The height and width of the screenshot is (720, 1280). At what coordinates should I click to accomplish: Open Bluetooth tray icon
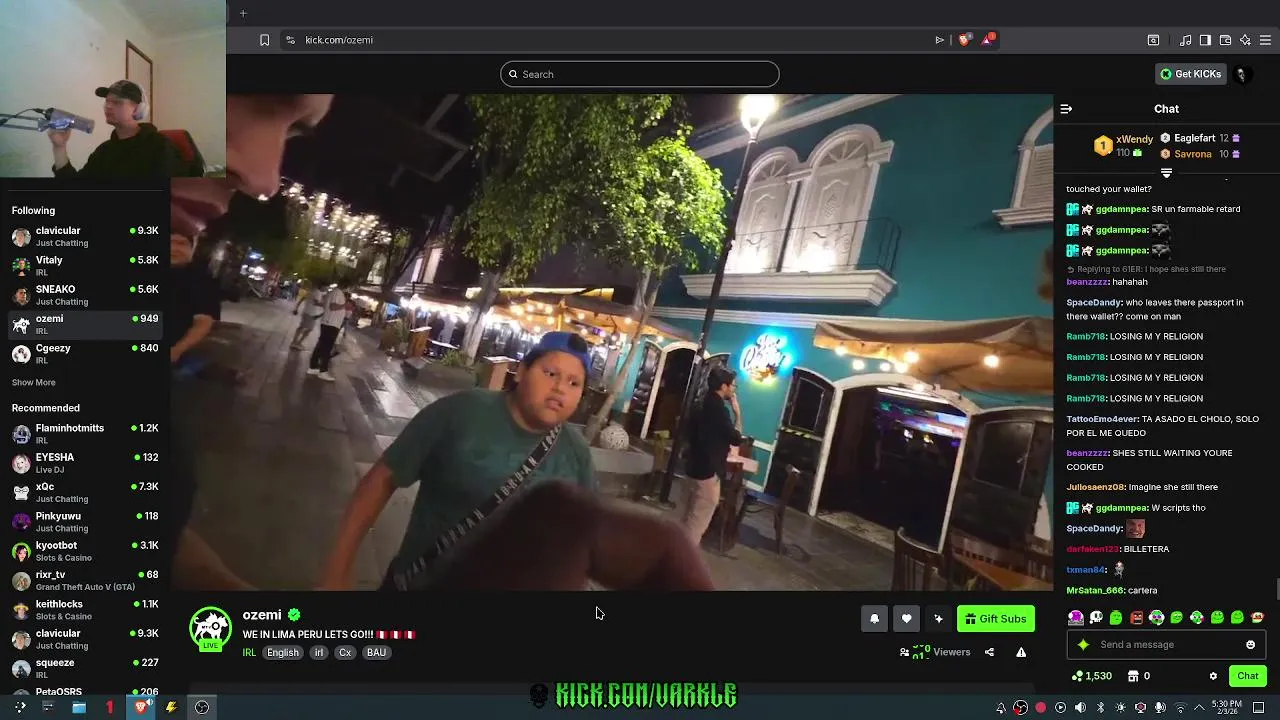pyautogui.click(x=1100, y=708)
